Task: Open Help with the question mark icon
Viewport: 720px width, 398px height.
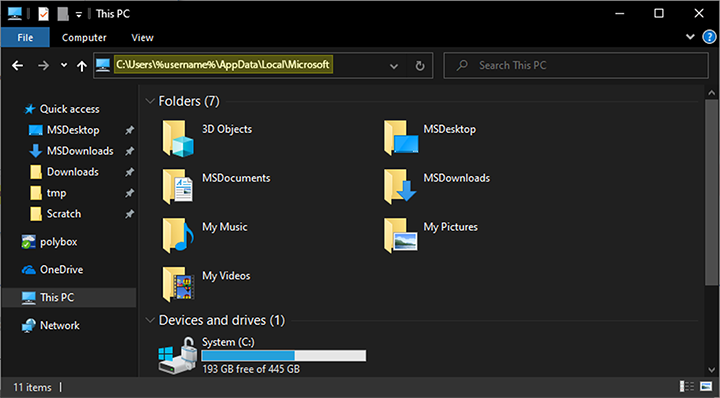Action: pos(709,37)
